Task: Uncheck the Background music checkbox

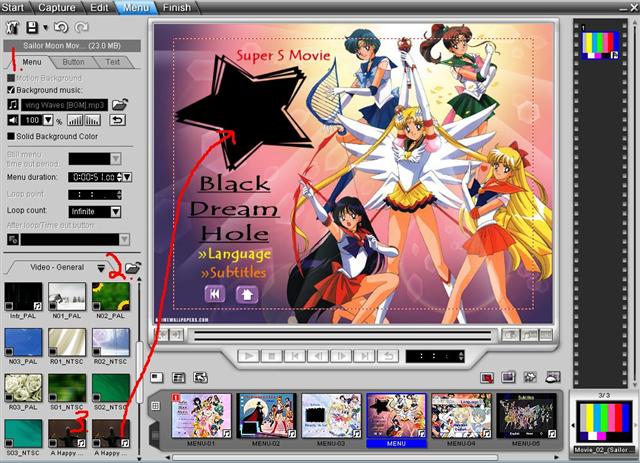Action: click(11, 90)
